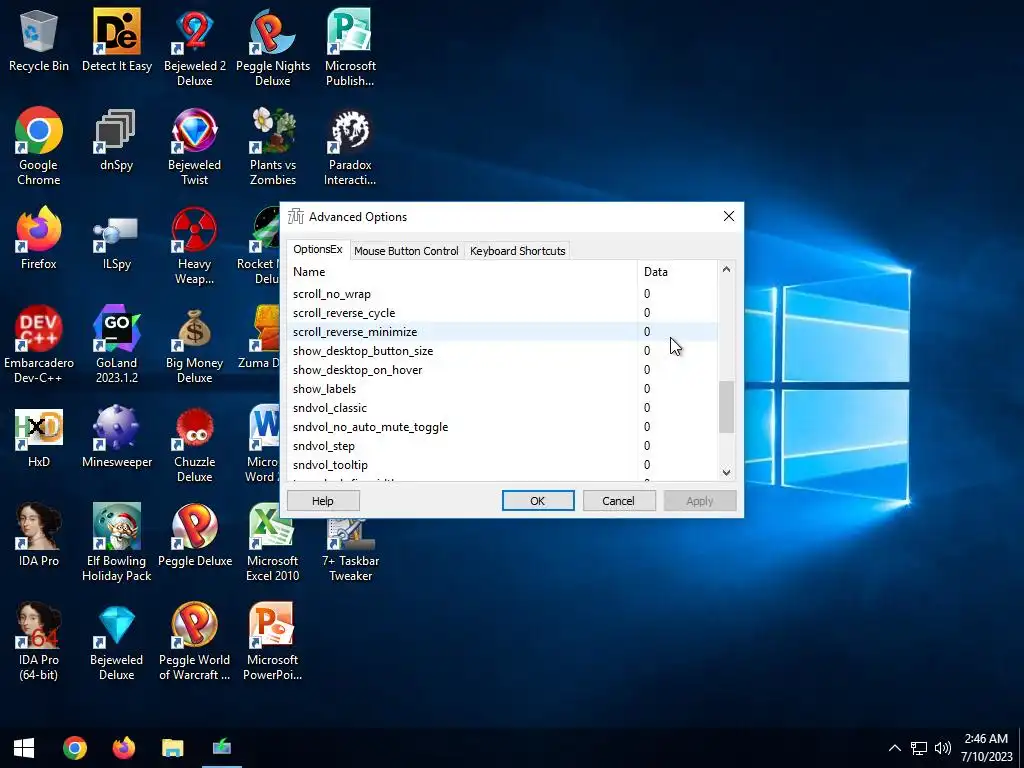The width and height of the screenshot is (1024, 768).
Task: Open the volume control in tray
Action: point(942,748)
